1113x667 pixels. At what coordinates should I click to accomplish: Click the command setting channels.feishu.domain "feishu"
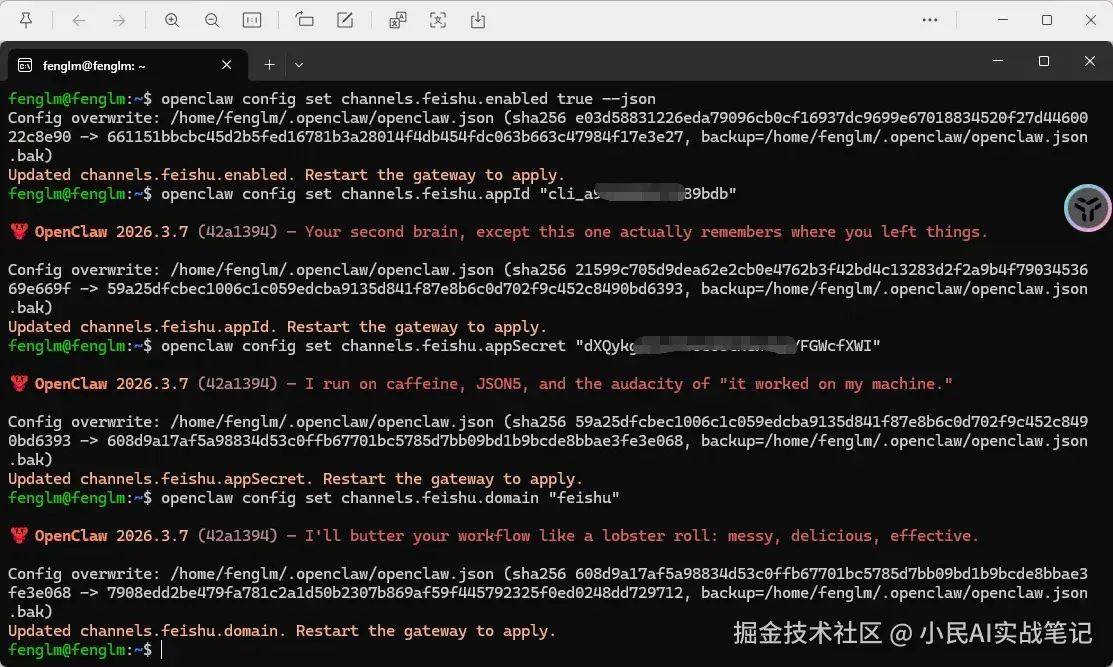(390, 497)
